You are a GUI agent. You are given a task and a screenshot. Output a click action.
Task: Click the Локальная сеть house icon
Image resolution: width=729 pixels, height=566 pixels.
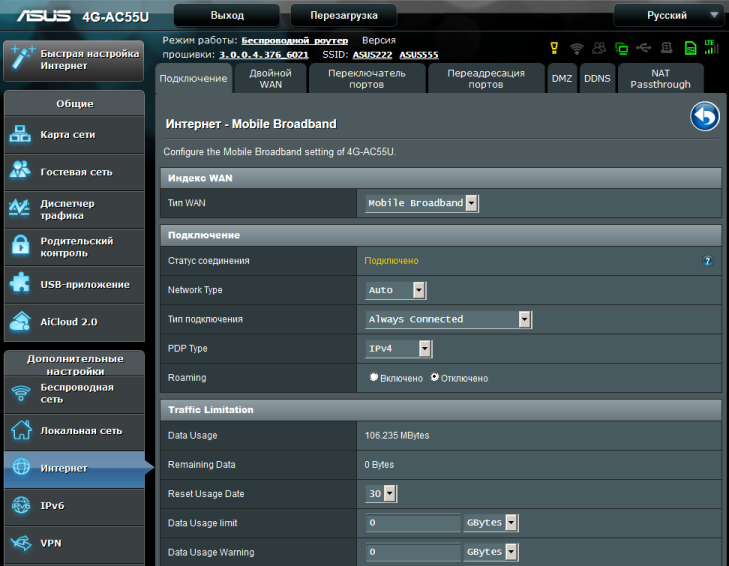[21, 429]
